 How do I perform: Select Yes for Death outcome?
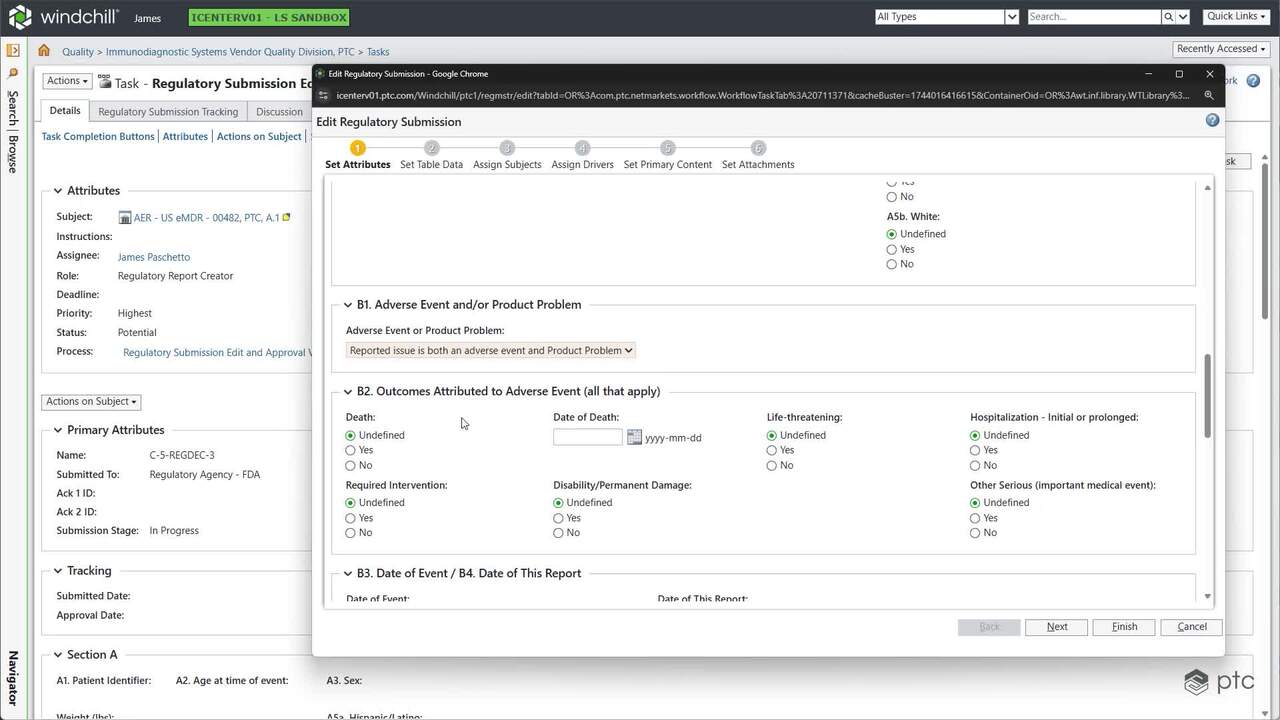click(x=350, y=451)
